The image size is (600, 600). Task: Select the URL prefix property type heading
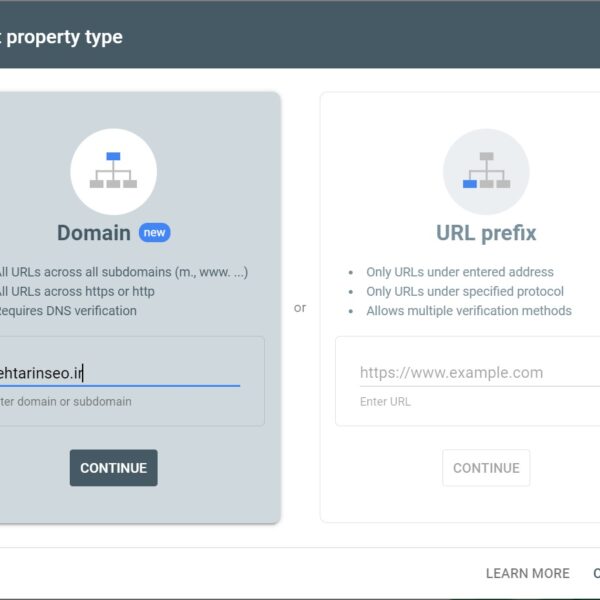486,233
